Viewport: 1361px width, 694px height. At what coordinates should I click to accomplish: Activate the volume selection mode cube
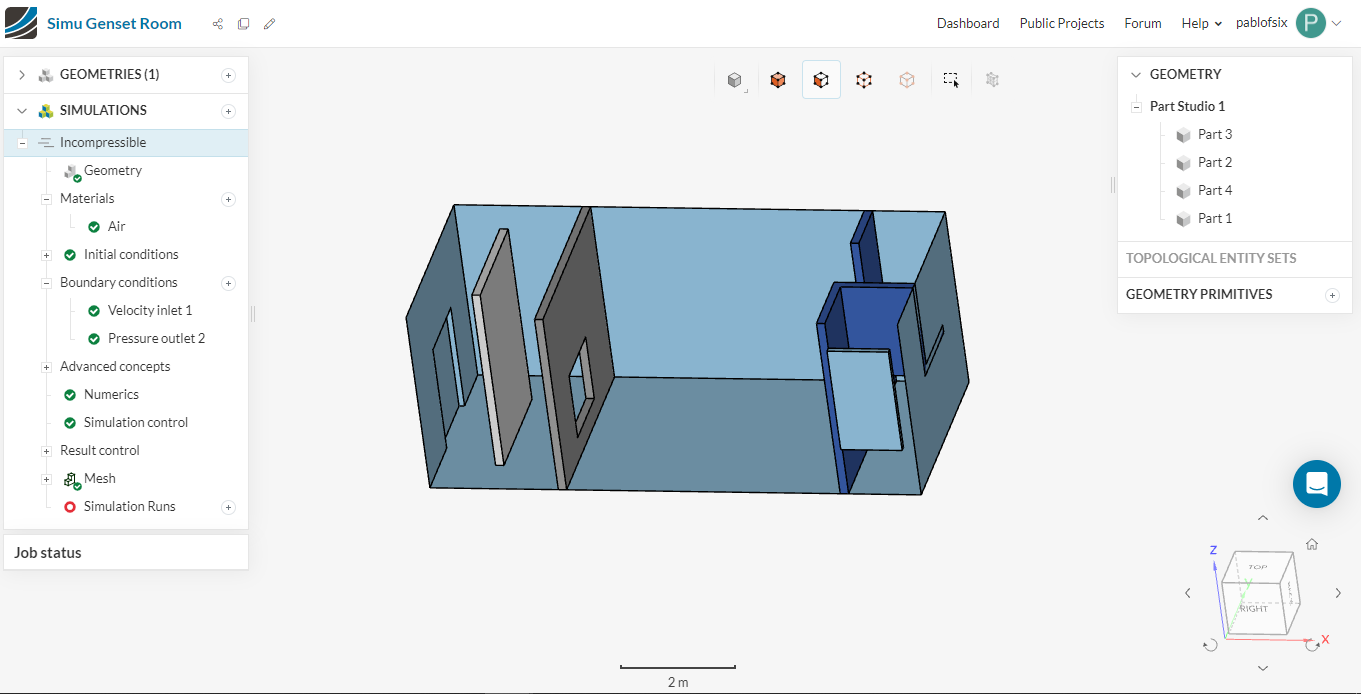(778, 80)
